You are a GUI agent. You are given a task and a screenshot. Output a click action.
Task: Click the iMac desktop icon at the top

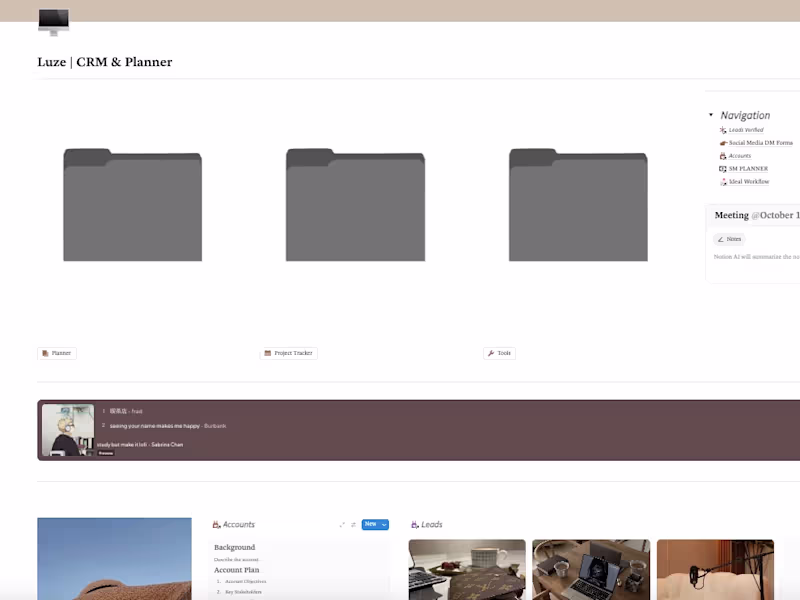coord(52,20)
